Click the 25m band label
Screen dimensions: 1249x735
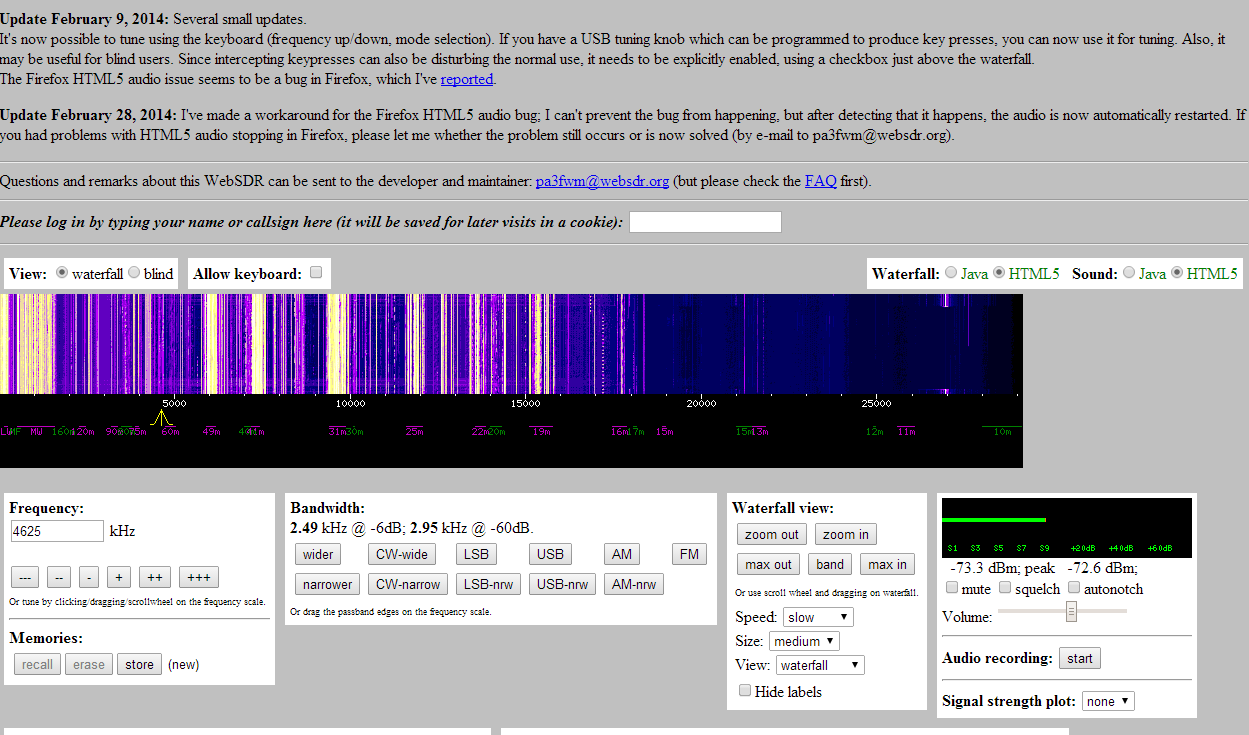pyautogui.click(x=414, y=431)
